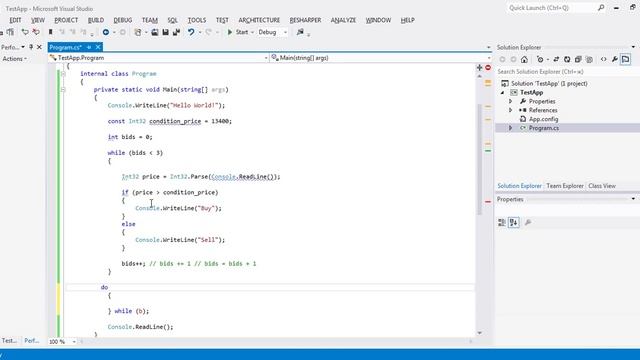Click the New Project toolbar icon
This screenshot has height=360, width=640.
138,32
